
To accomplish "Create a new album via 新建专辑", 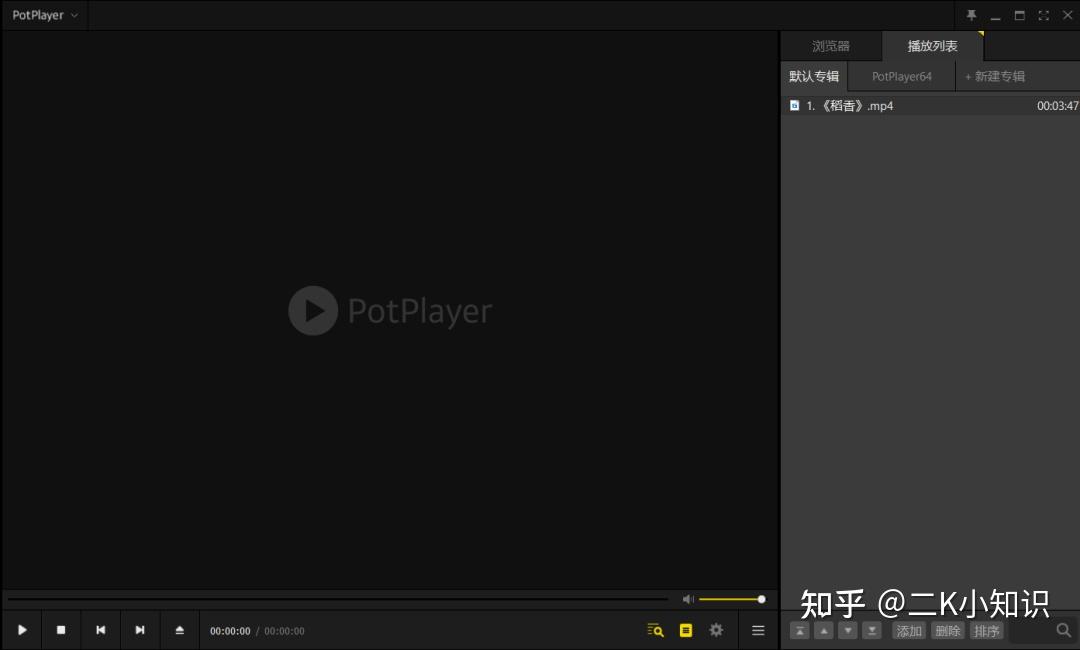I will point(994,76).
